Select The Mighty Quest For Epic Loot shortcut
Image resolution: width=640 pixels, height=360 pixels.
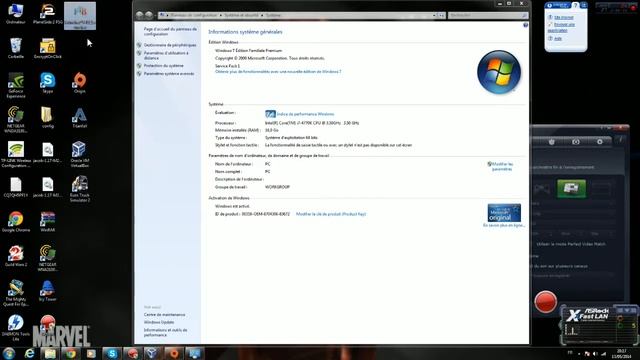(16, 293)
